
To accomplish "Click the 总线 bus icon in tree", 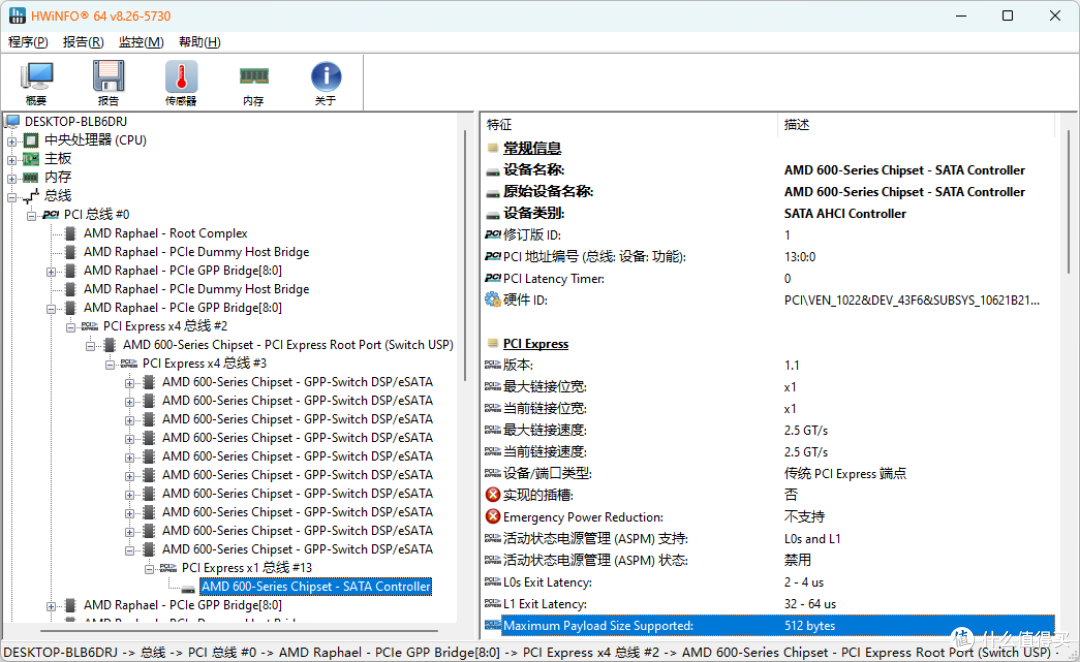I will (31, 196).
